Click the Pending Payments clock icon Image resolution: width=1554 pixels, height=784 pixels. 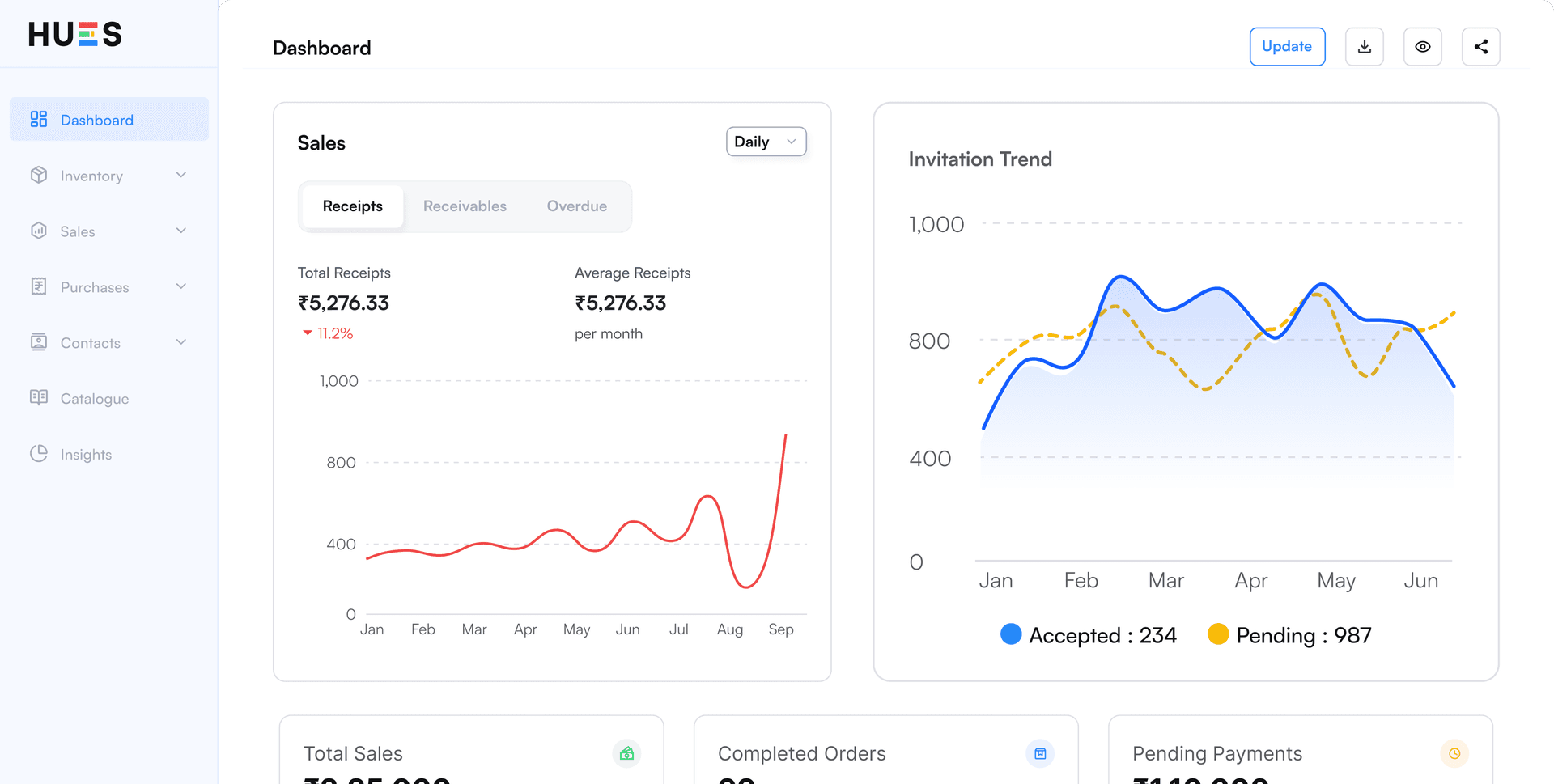click(1455, 753)
